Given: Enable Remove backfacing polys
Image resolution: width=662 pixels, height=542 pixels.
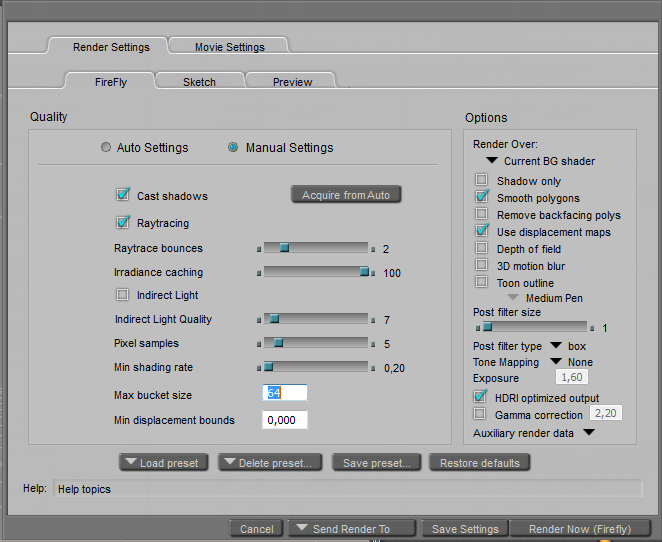Looking at the screenshot, I should click(481, 214).
